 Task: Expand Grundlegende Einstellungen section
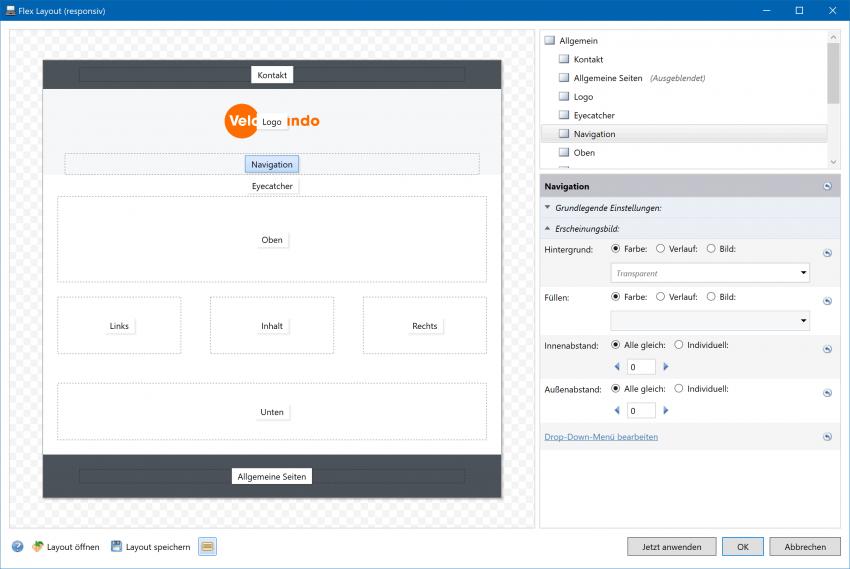[x=548, y=208]
